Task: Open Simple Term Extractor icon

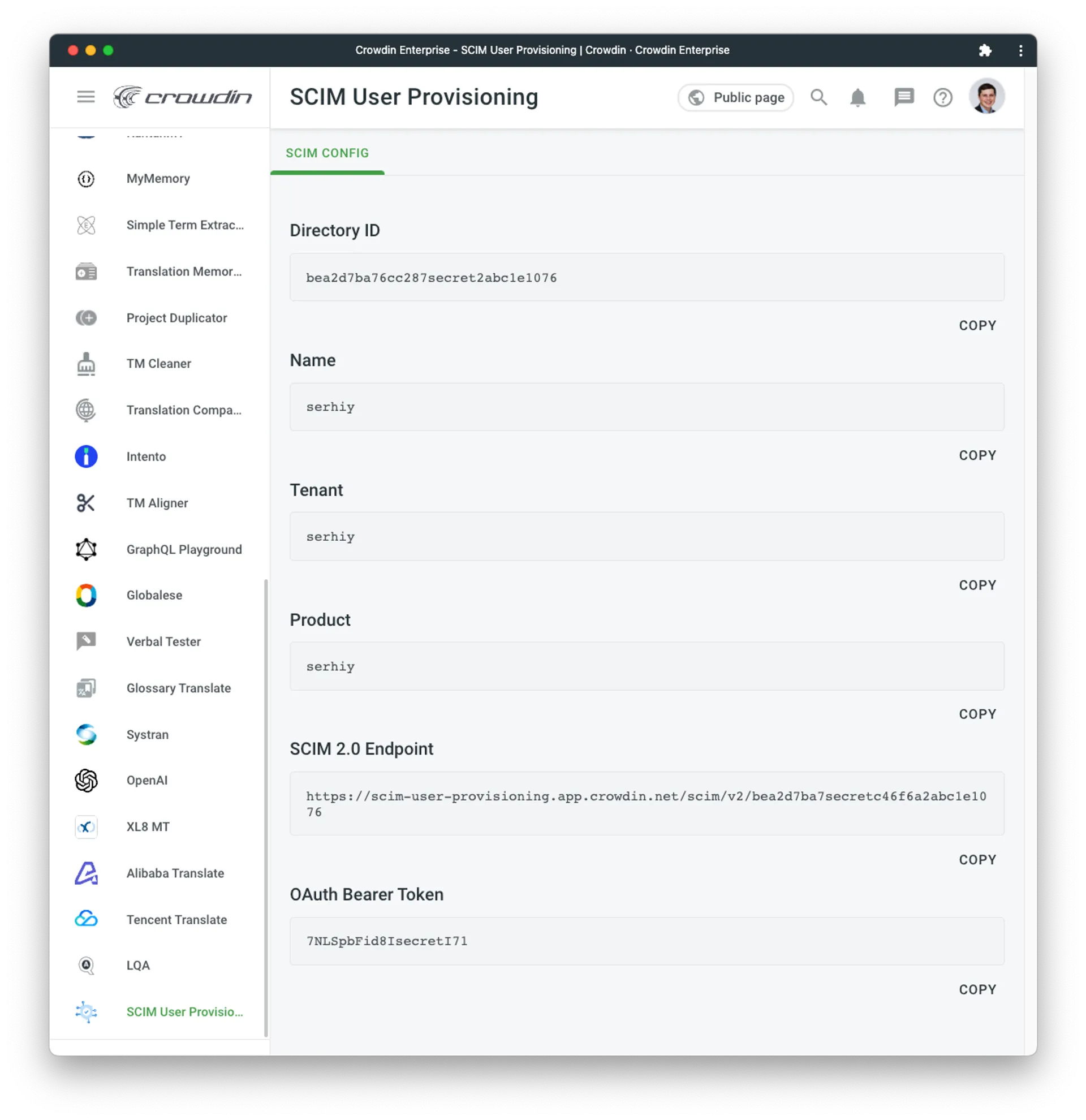Action: pyautogui.click(x=85, y=225)
